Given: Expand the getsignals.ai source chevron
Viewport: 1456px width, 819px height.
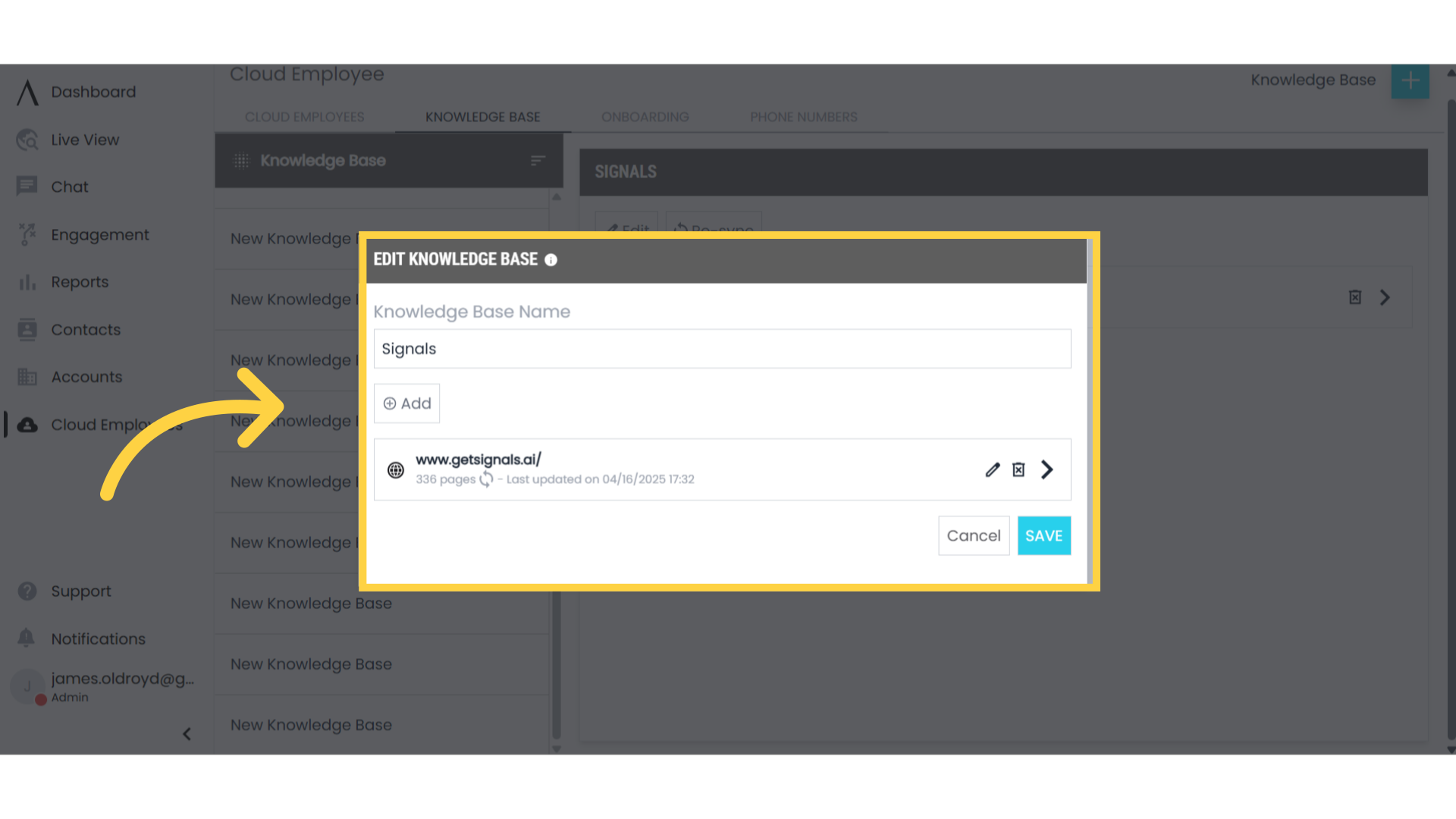Looking at the screenshot, I should coord(1047,470).
